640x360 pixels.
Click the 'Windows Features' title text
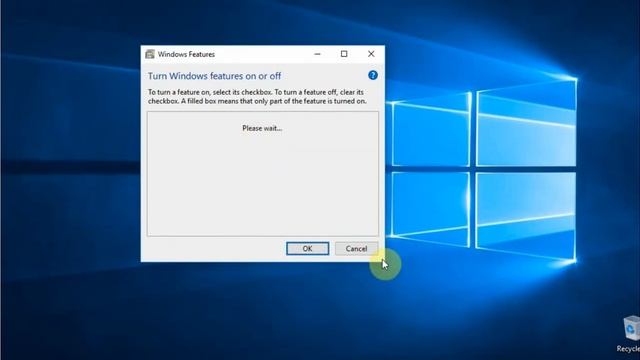pyautogui.click(x=186, y=54)
